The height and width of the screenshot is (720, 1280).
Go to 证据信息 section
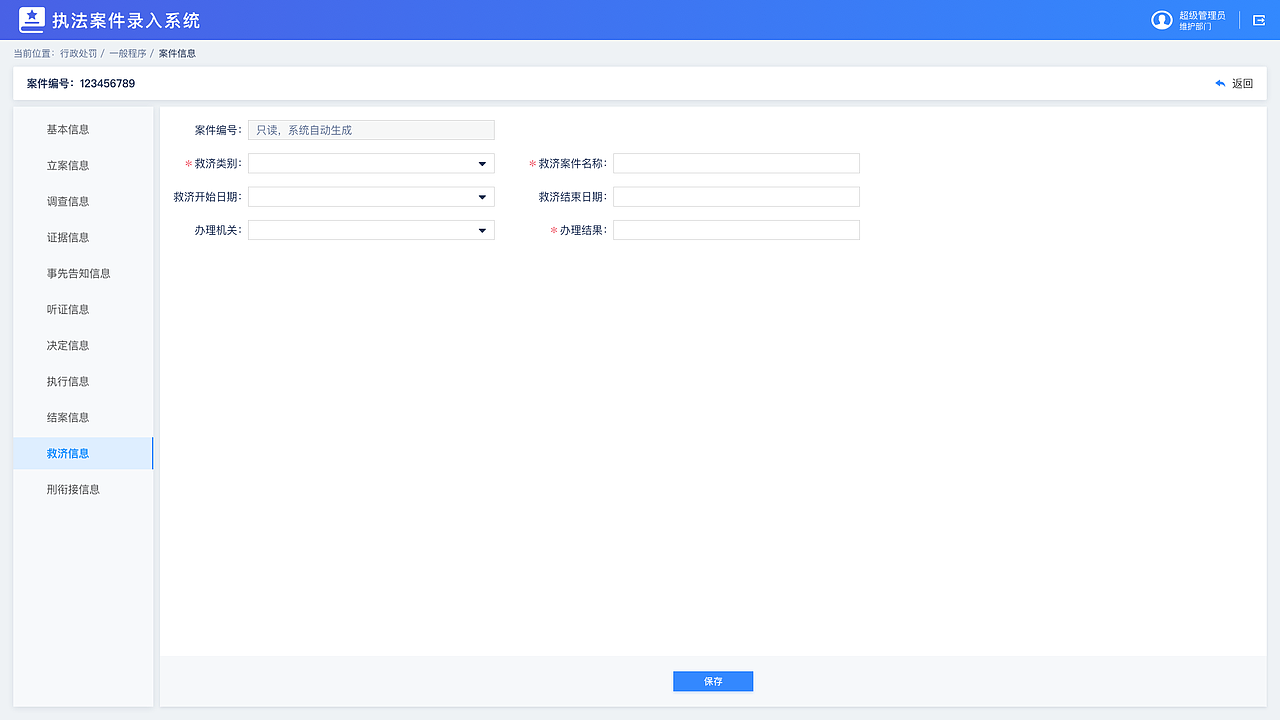(x=83, y=237)
